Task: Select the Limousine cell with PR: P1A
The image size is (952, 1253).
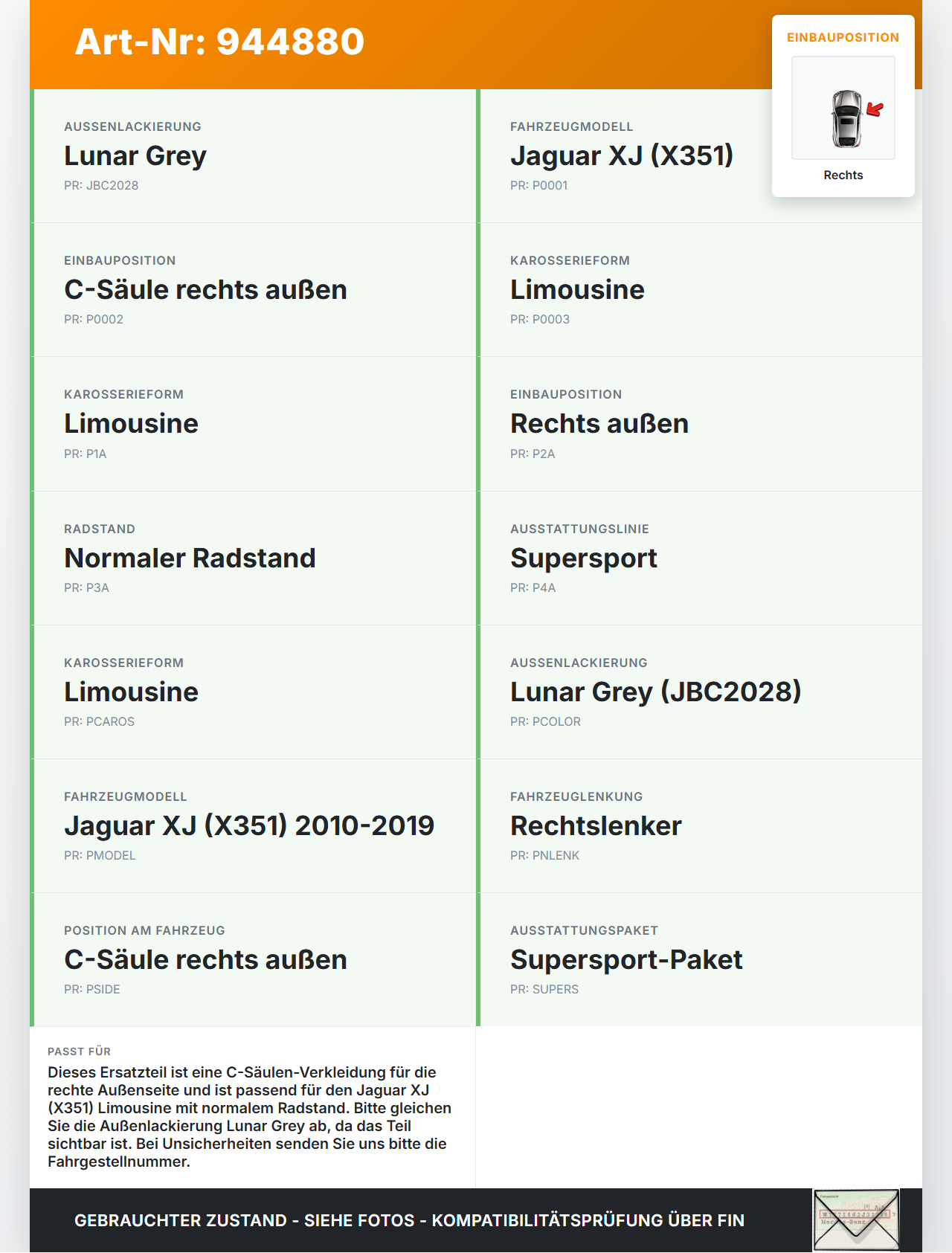Action: 253,424
